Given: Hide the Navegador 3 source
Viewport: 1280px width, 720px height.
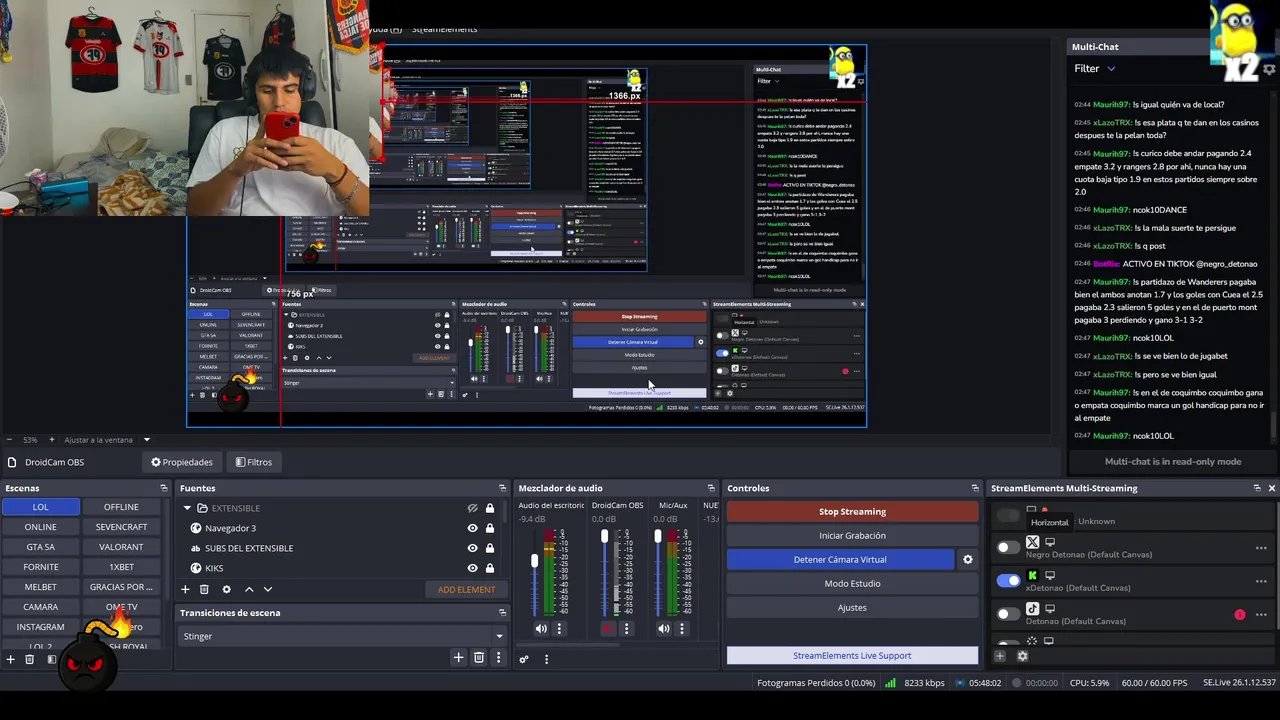Looking at the screenshot, I should 472,528.
